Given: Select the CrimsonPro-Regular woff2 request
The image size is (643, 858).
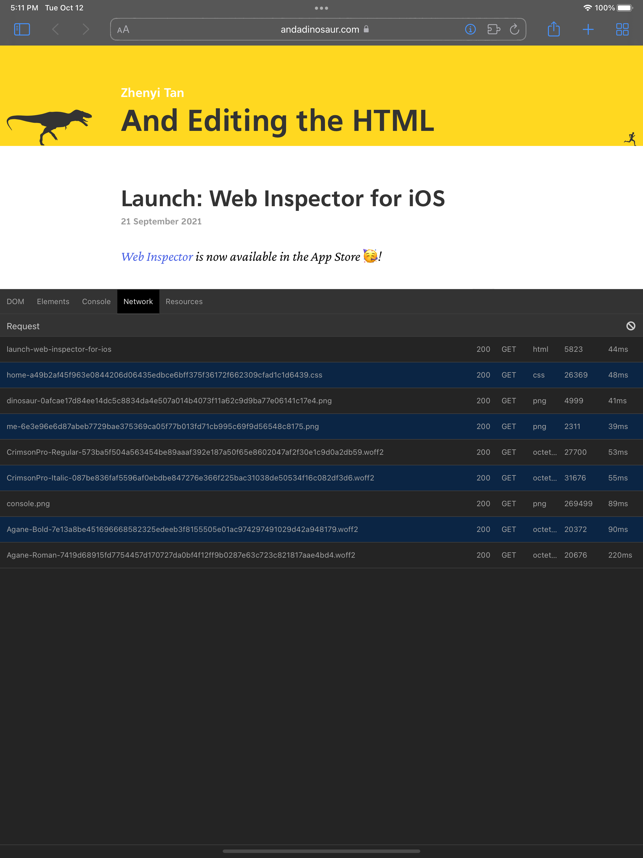Looking at the screenshot, I should tap(321, 452).
